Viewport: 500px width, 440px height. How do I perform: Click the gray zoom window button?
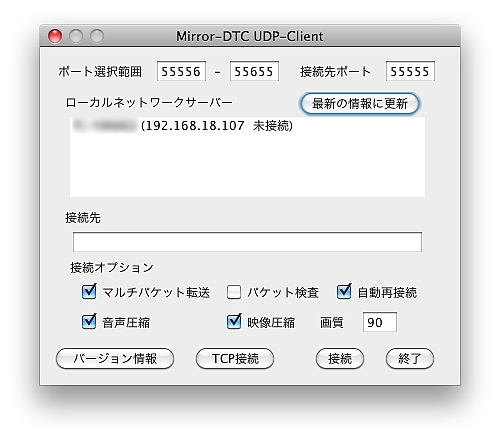tap(97, 36)
